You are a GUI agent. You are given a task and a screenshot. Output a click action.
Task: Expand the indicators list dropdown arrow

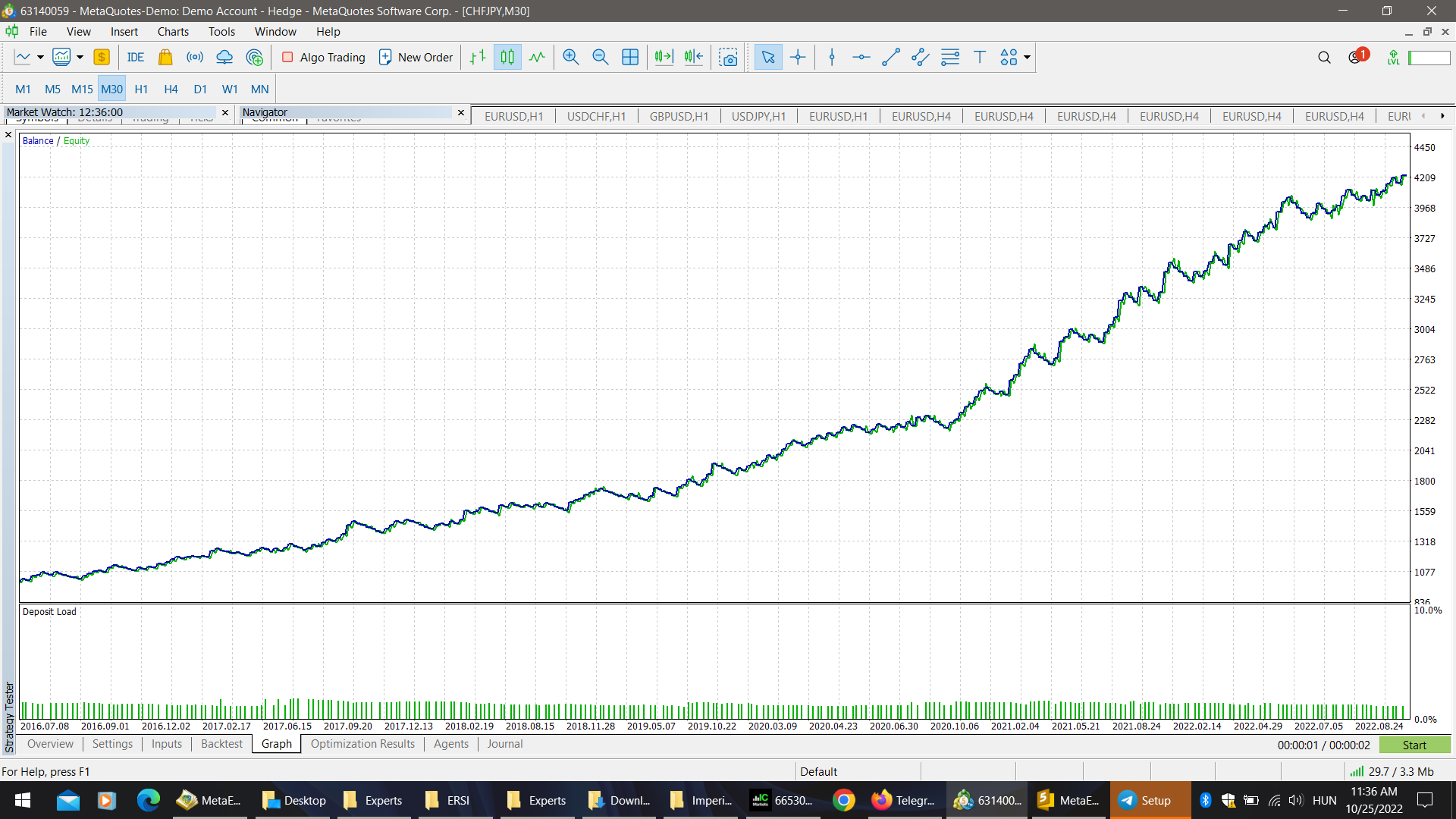(x=80, y=57)
